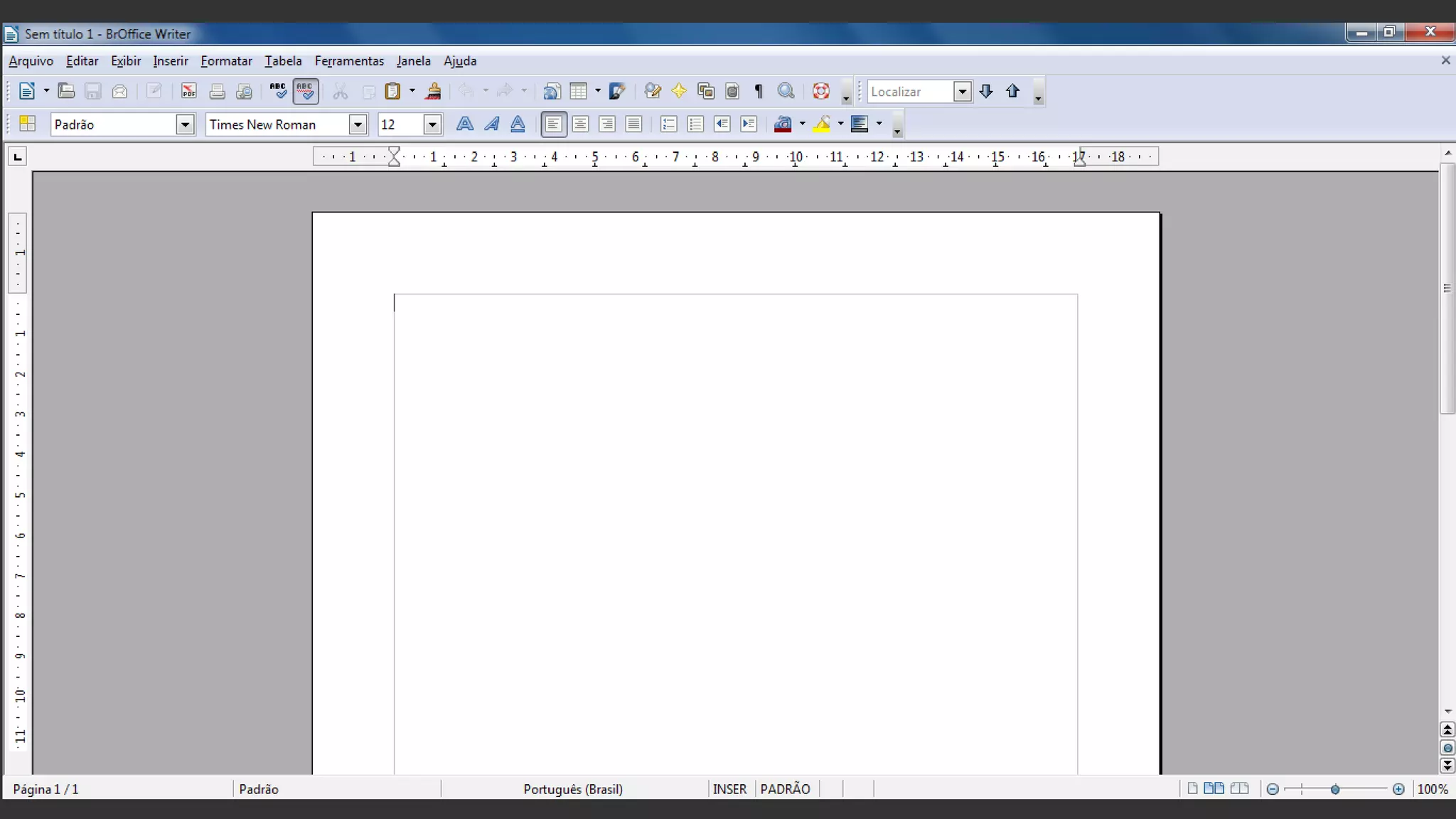The image size is (1456, 819).
Task: Click the Open document folder icon
Action: [66, 91]
